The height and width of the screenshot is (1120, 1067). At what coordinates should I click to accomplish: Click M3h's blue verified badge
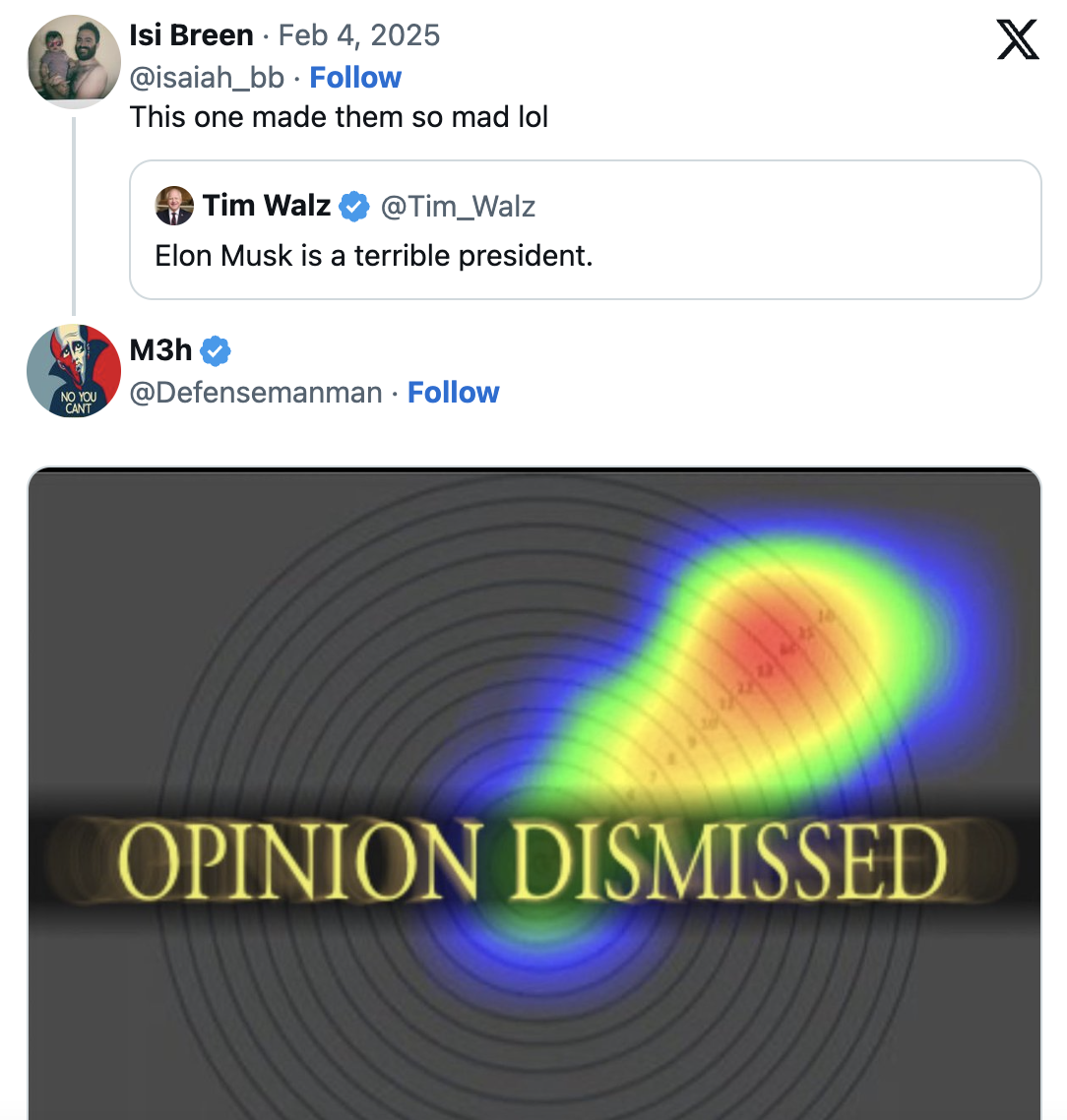(216, 350)
